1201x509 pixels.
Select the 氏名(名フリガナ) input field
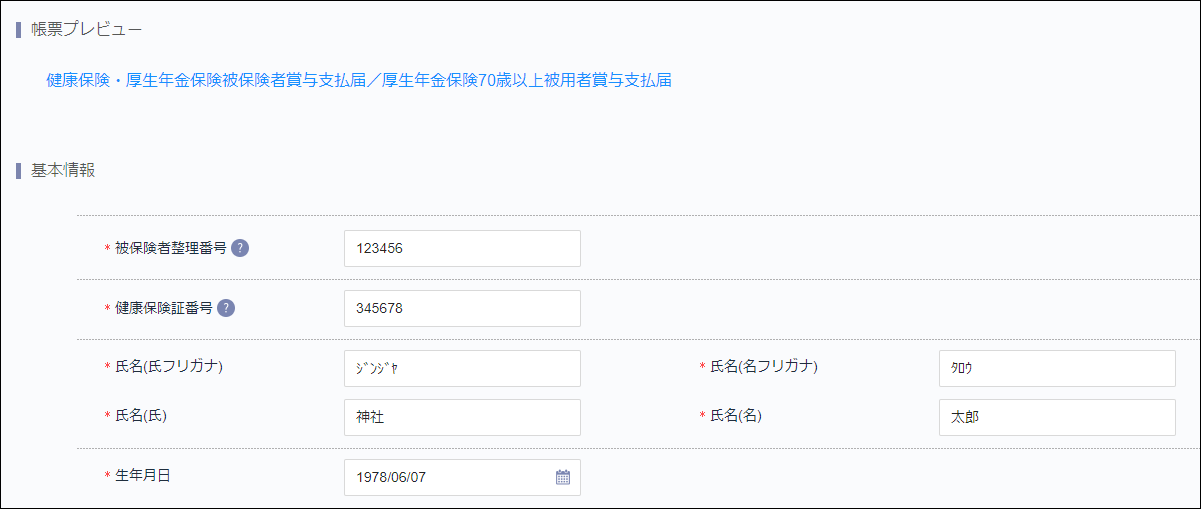[x=1057, y=367]
